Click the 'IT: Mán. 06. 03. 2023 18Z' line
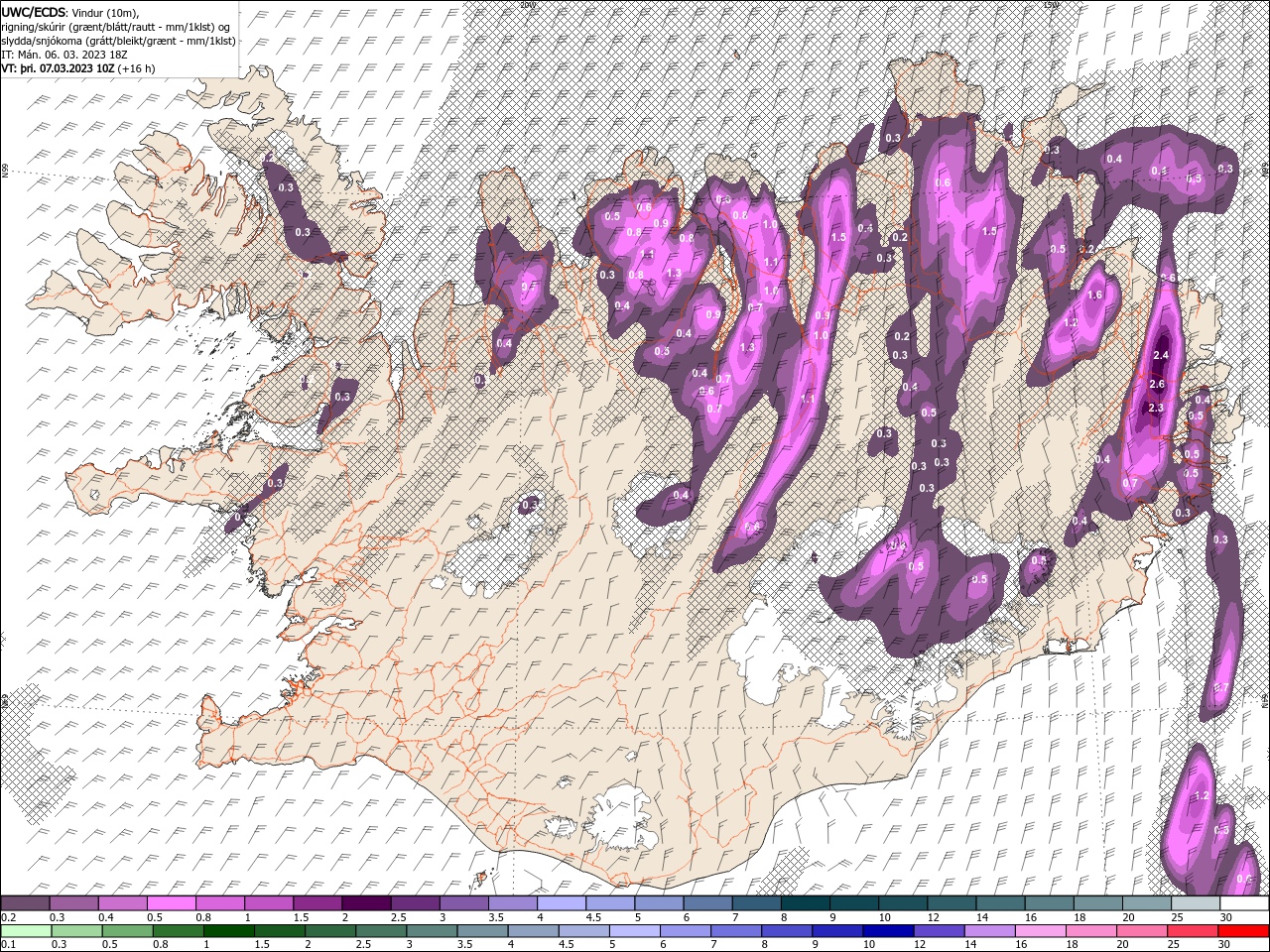 coord(64,55)
